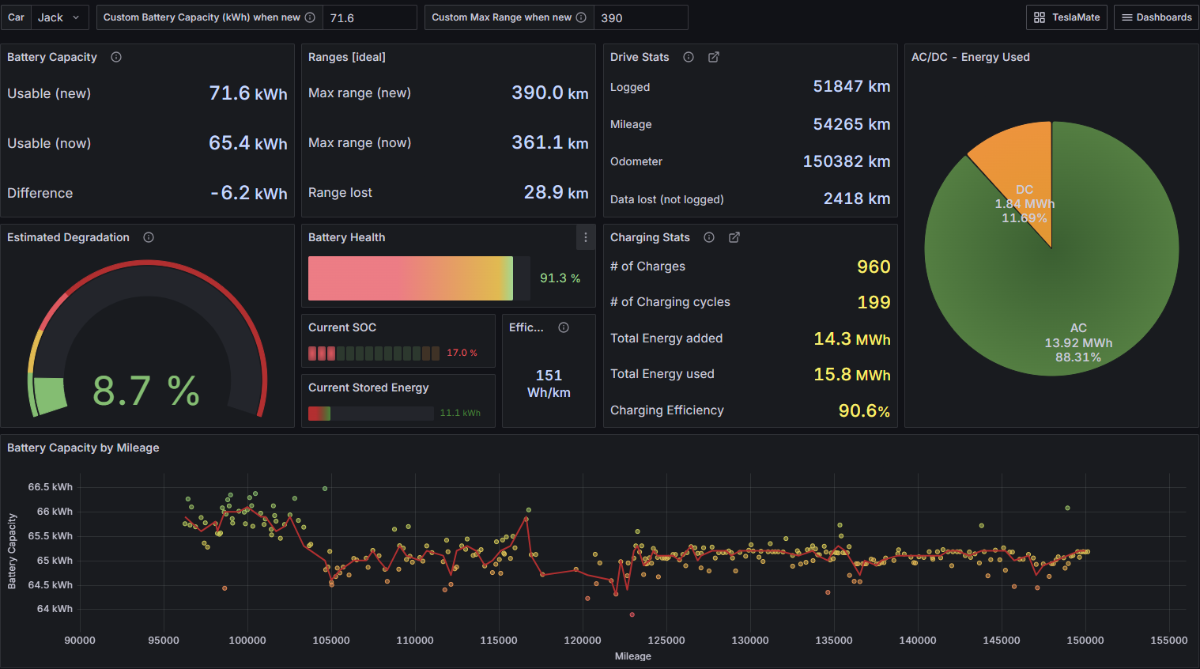The image size is (1200, 669).
Task: Click the Custom Max Range input field
Action: (x=640, y=18)
